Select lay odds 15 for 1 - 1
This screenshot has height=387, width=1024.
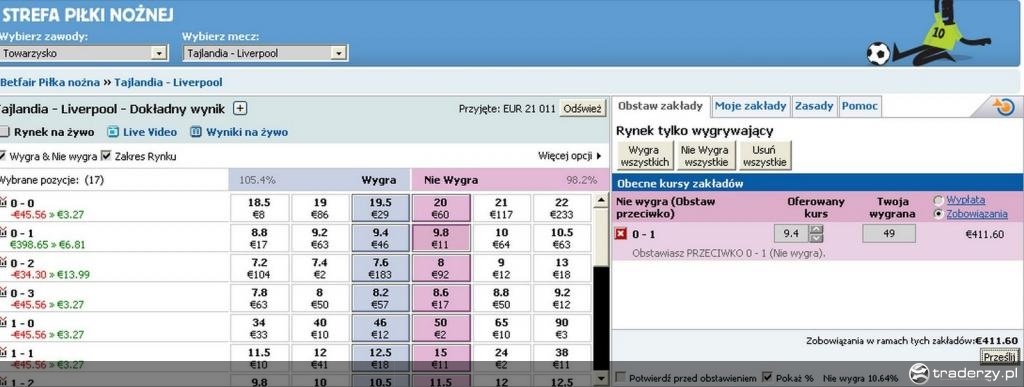(441, 358)
